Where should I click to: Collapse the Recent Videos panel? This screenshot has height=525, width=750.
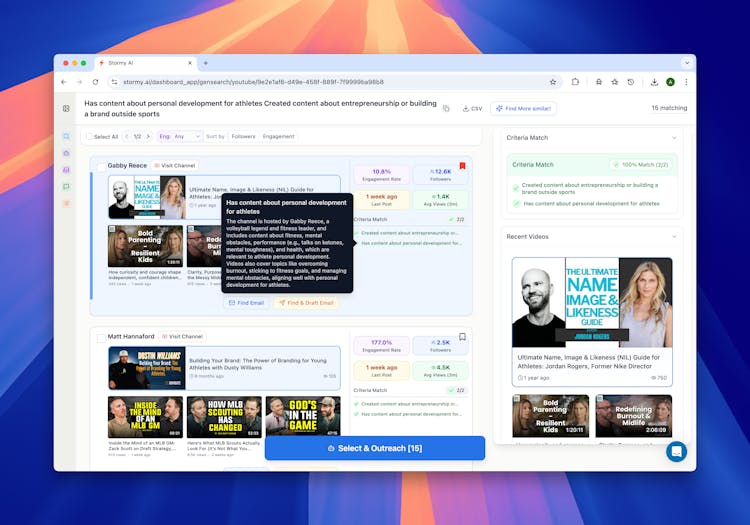click(674, 236)
